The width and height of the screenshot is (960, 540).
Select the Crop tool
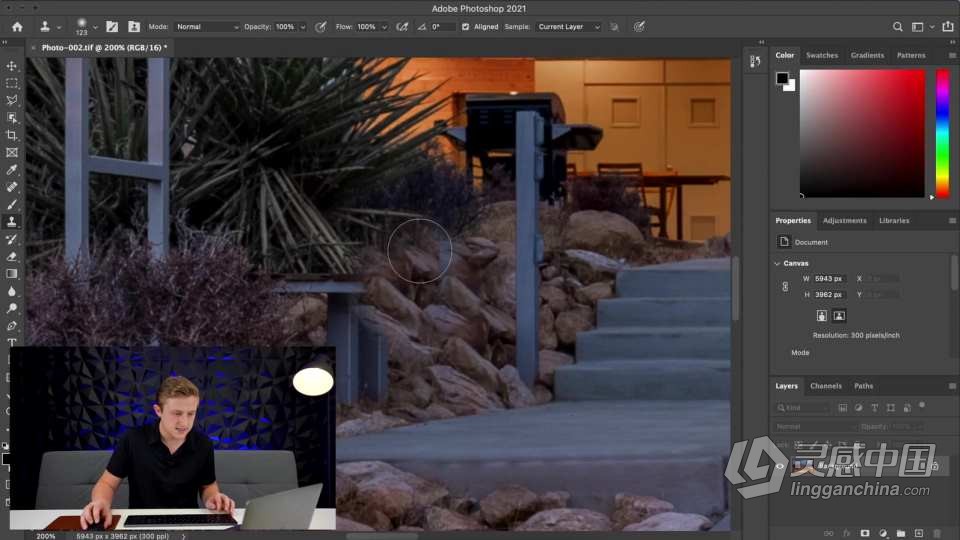point(12,135)
